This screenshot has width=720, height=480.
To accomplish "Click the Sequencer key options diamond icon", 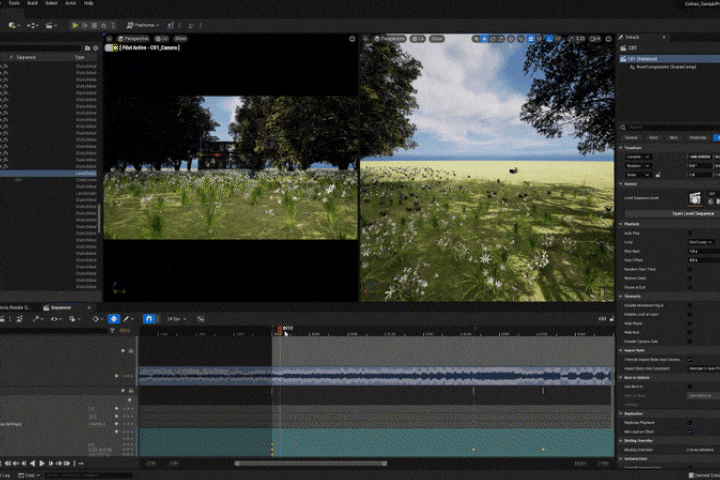I will 97,319.
